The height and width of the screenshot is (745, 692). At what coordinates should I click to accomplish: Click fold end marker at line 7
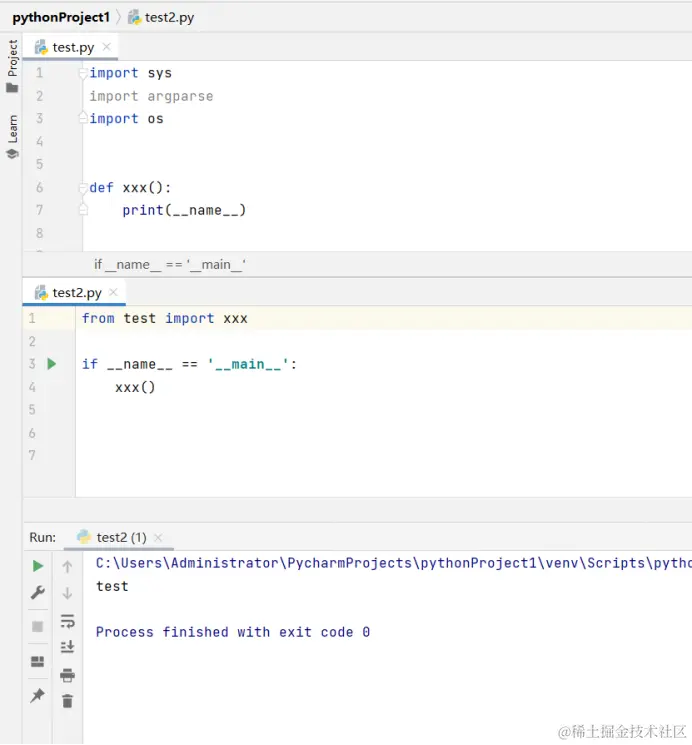(83, 209)
